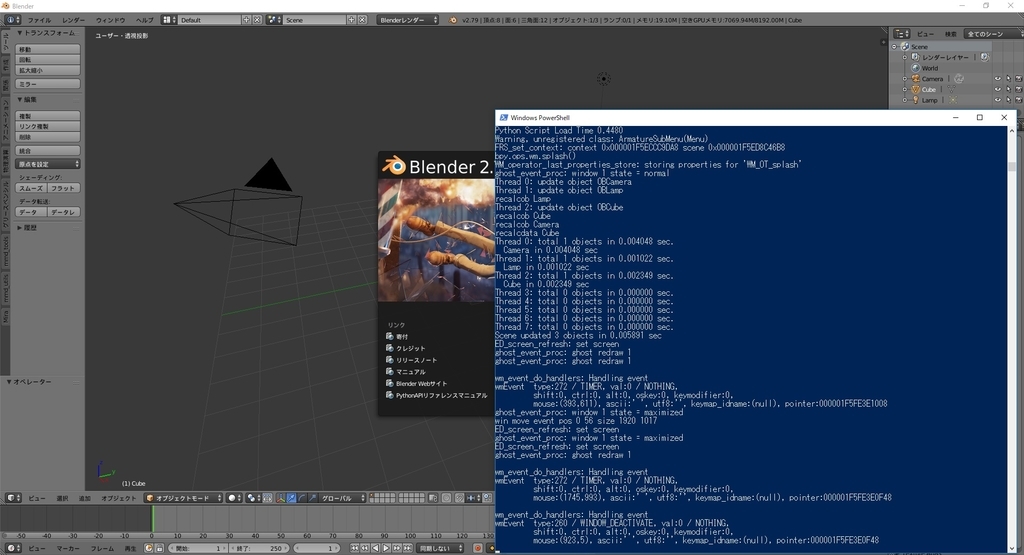
Task: Toggle the 3D manipulator axes icon
Action: [281, 498]
